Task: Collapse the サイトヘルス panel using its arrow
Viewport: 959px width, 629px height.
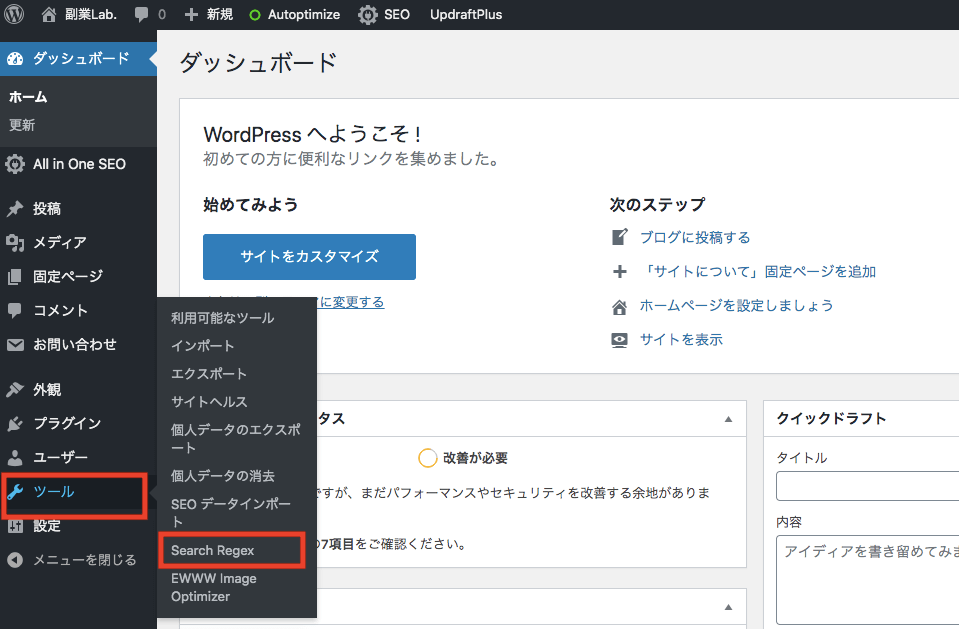Action: click(728, 419)
